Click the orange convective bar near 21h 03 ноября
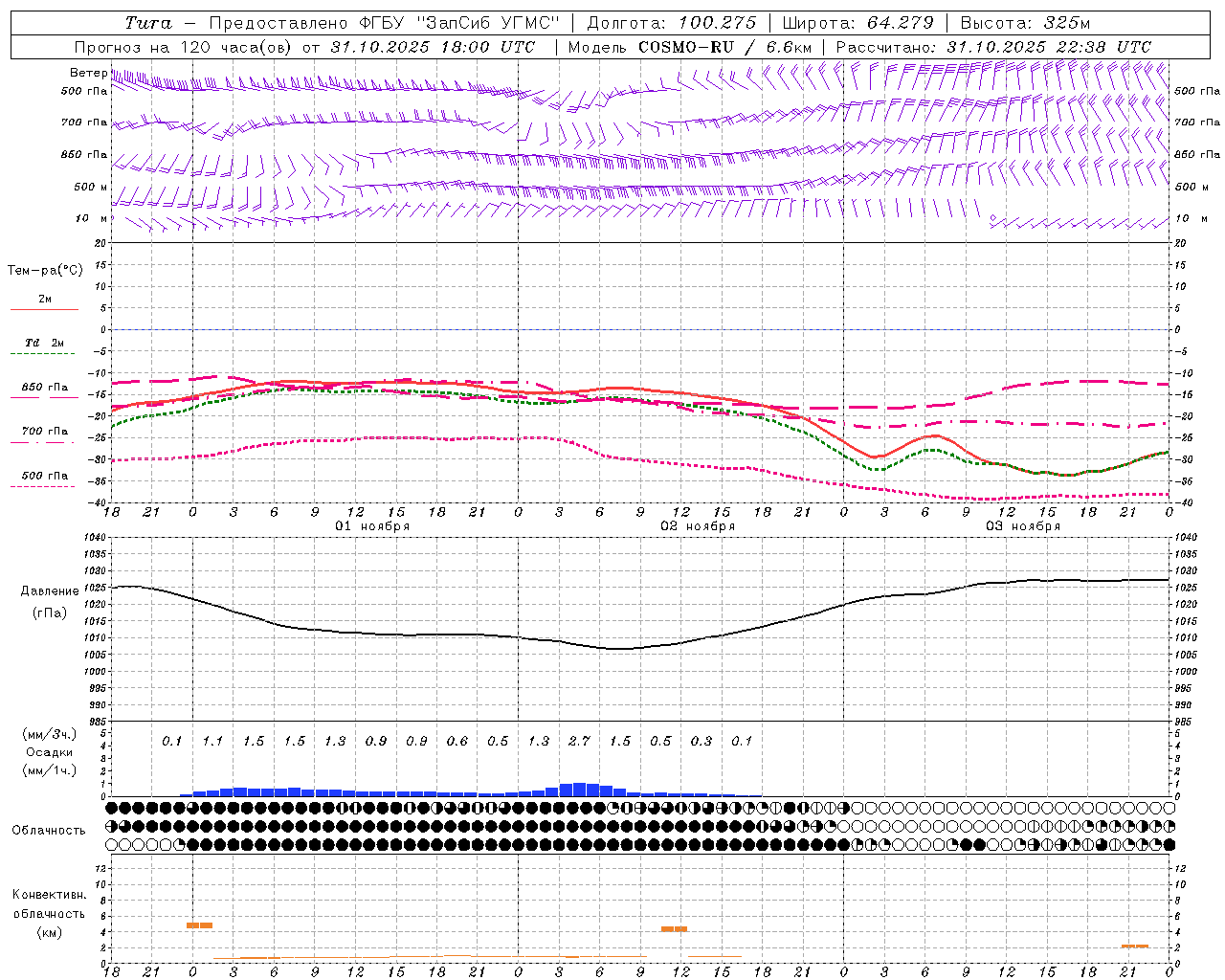The height and width of the screenshot is (980, 1225). [x=1135, y=946]
